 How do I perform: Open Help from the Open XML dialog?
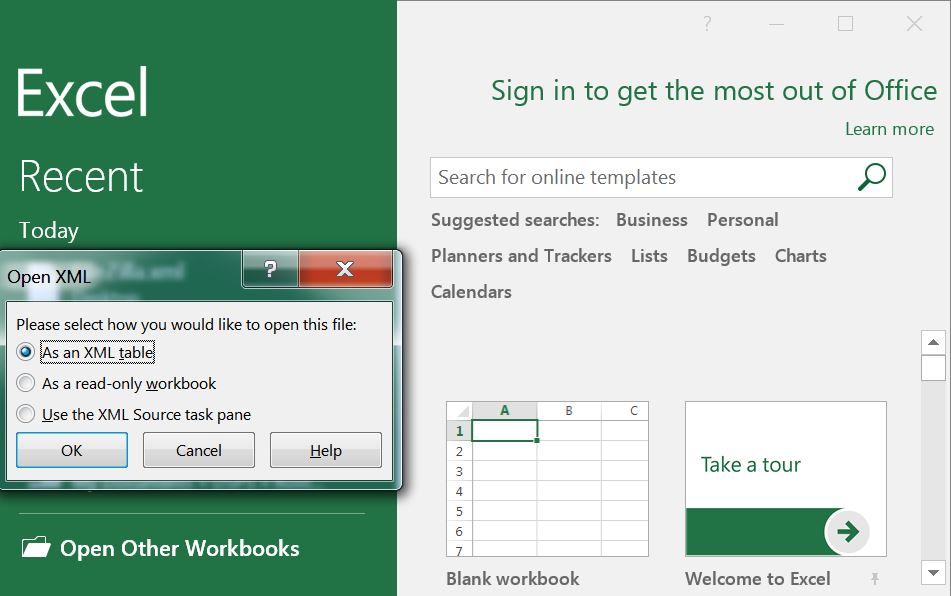tap(325, 450)
